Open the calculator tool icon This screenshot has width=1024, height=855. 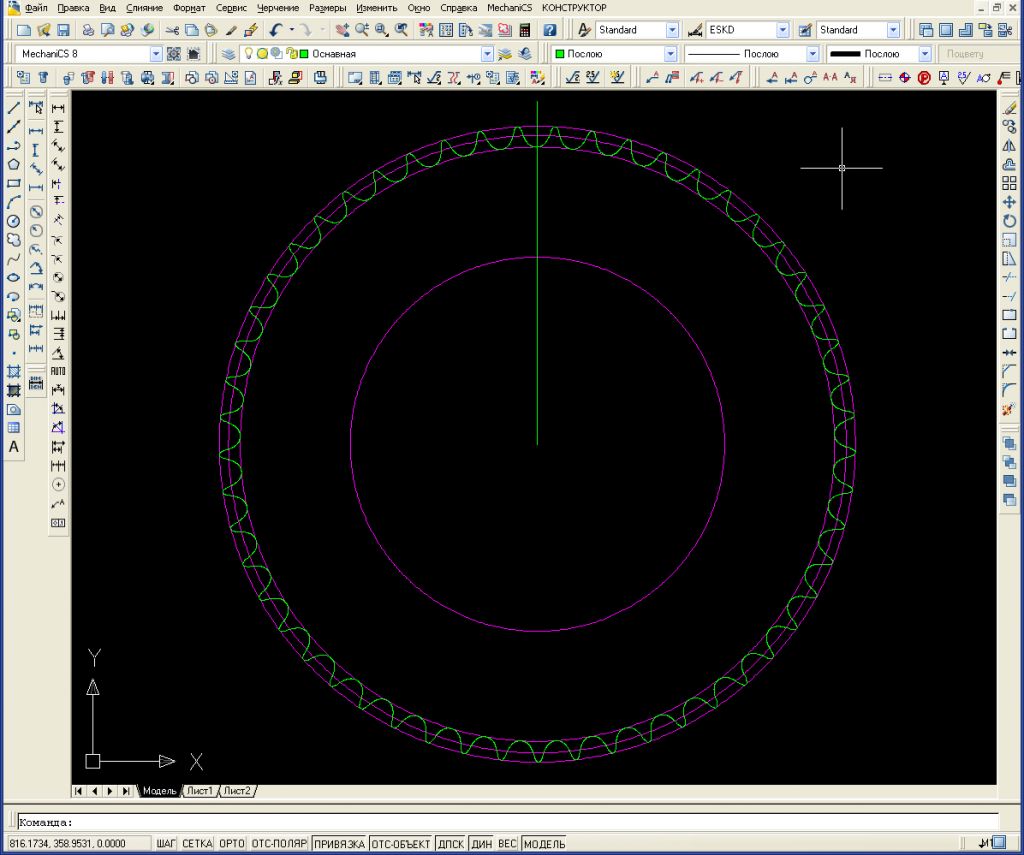(x=524, y=30)
